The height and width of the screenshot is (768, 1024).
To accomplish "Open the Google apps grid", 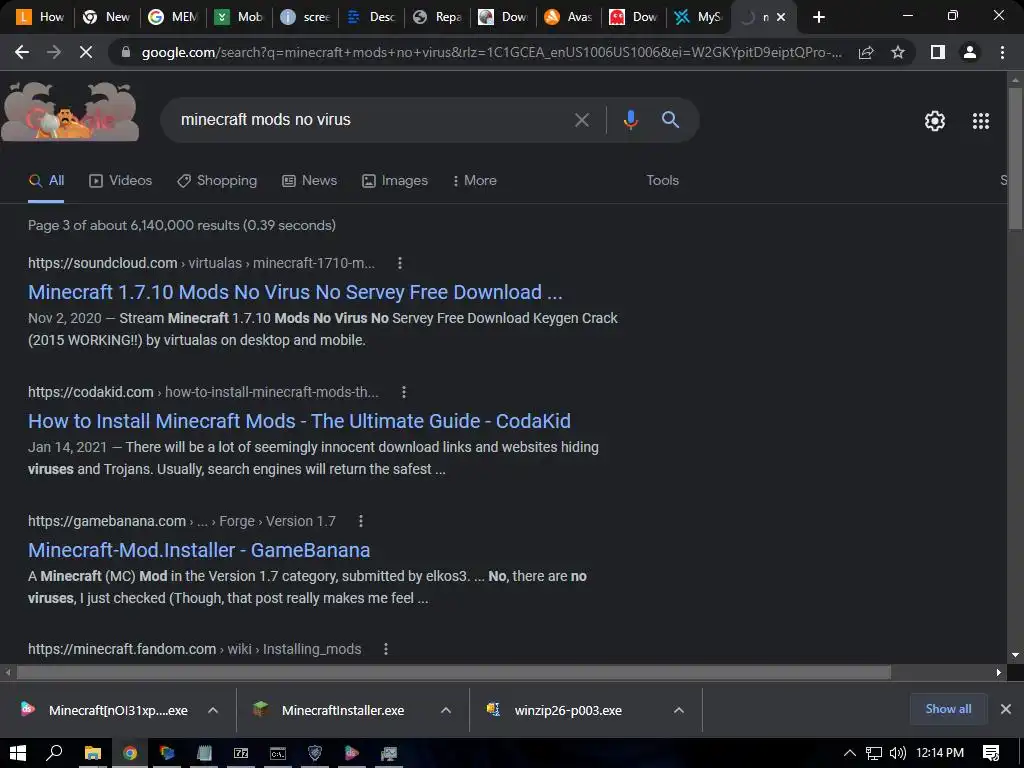I will [x=981, y=121].
